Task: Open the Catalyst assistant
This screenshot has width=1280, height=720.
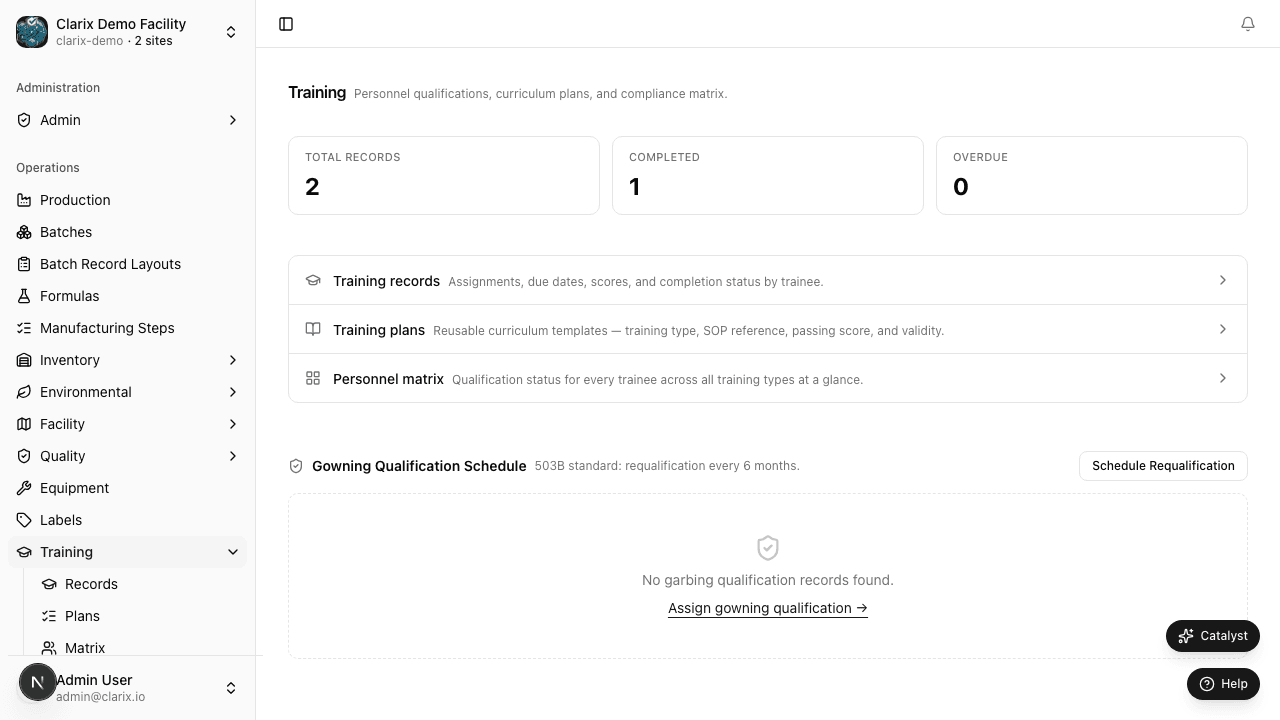Action: pyautogui.click(x=1213, y=636)
